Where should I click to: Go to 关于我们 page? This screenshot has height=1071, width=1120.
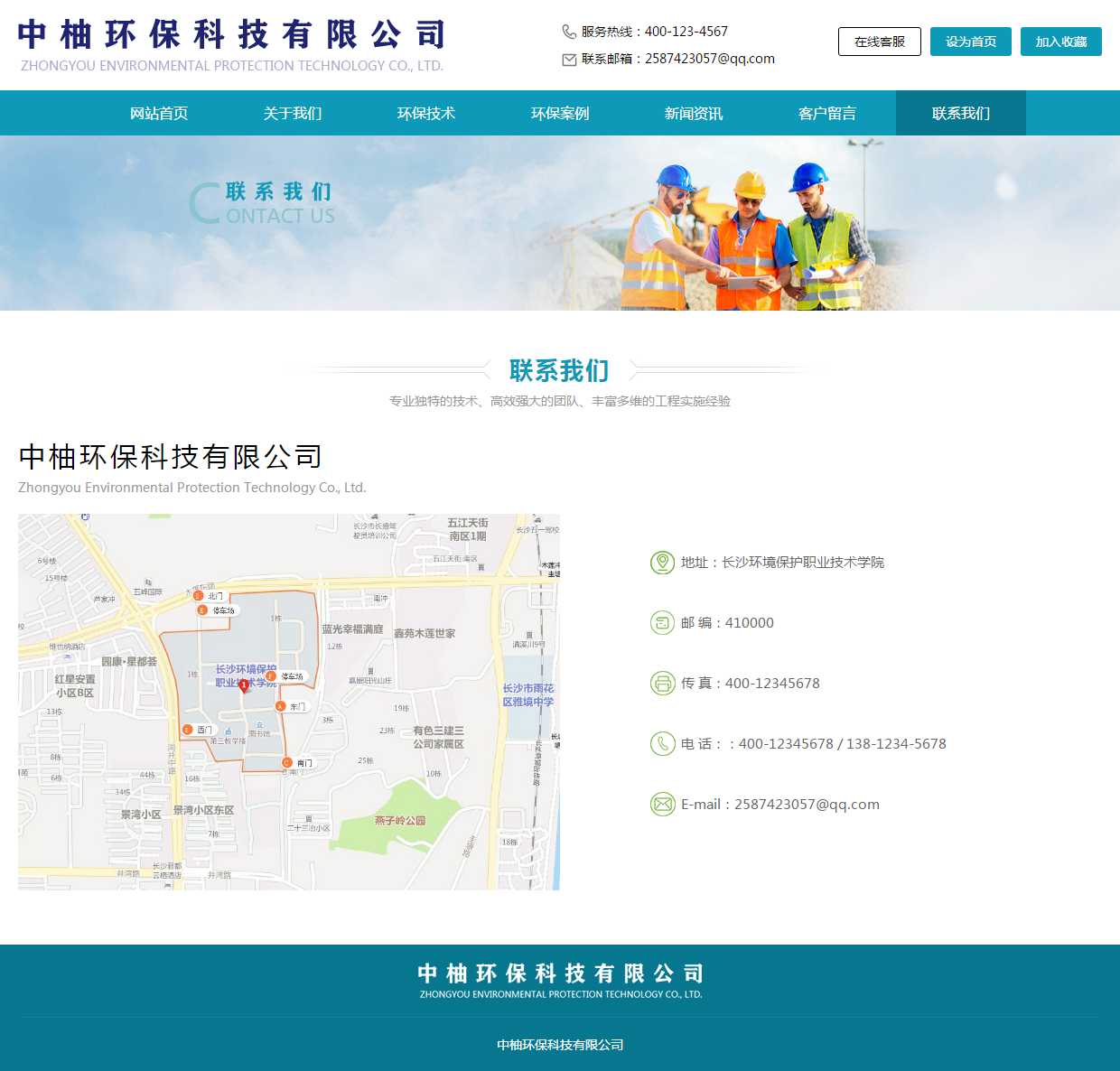[x=293, y=114]
